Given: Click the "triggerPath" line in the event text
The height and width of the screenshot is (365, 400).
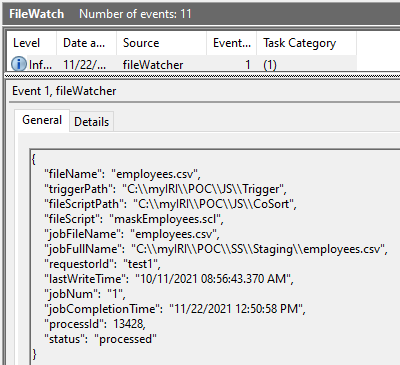Looking at the screenshot, I should click(x=166, y=189).
